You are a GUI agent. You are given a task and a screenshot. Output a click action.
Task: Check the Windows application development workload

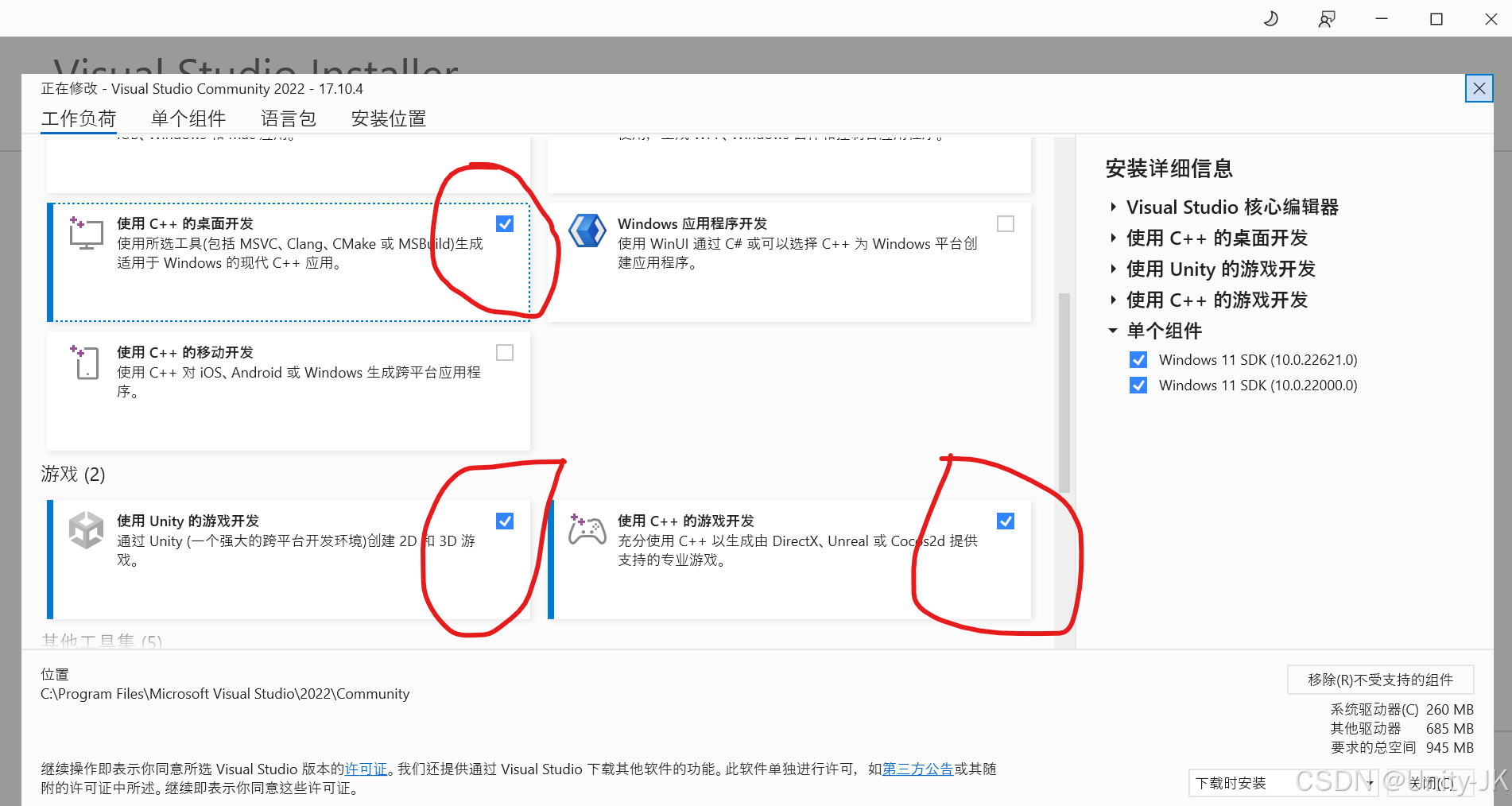click(1006, 224)
